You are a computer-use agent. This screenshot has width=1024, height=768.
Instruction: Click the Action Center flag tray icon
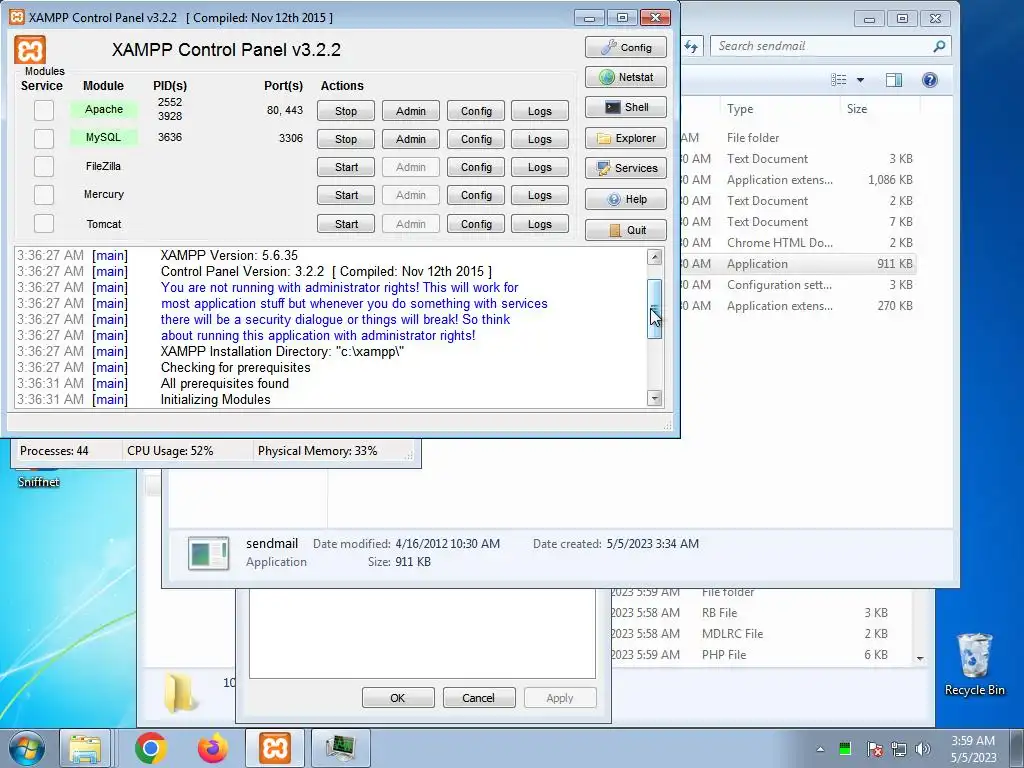[874, 749]
